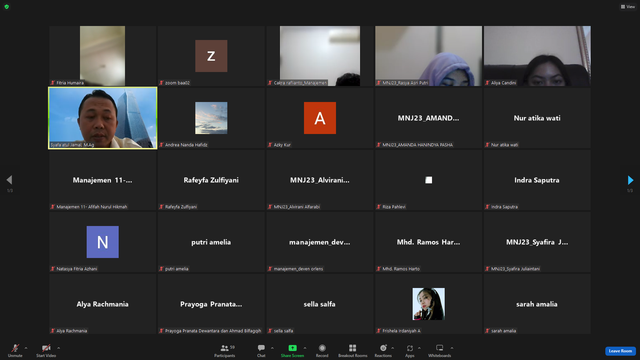The width and height of the screenshot is (640, 360).
Task: Select Fitria Humaira's video tile
Action: pos(102,56)
